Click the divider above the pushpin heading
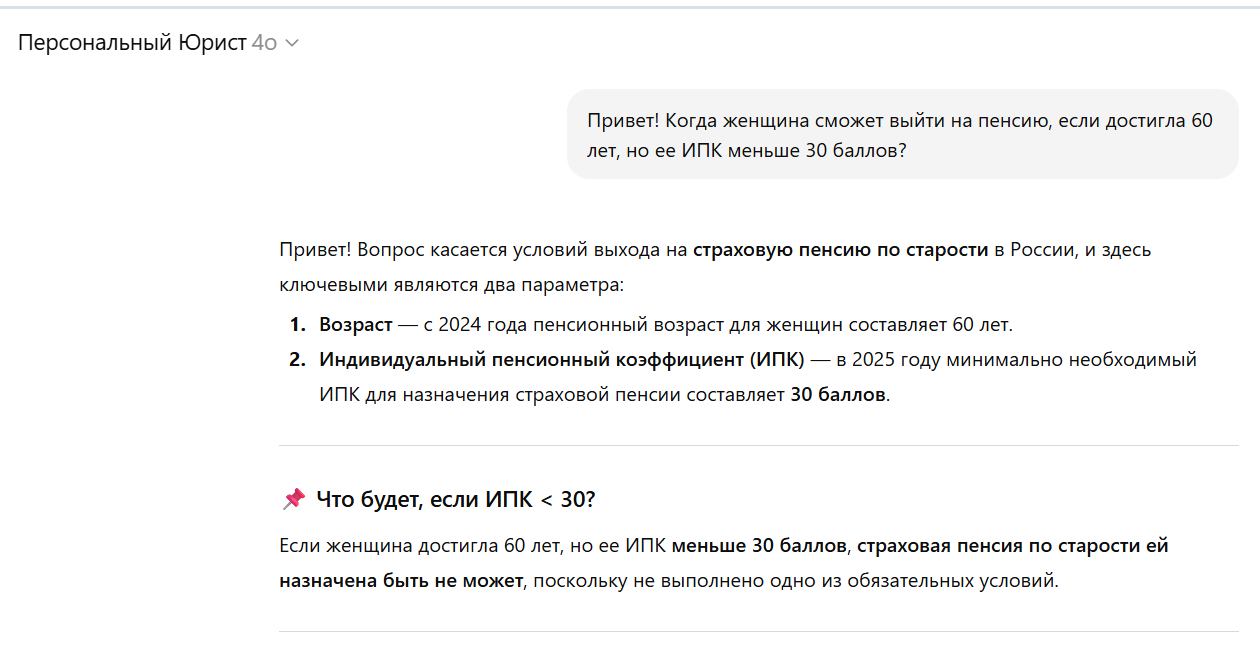Image resolution: width=1260 pixels, height=649 pixels. pos(758,445)
